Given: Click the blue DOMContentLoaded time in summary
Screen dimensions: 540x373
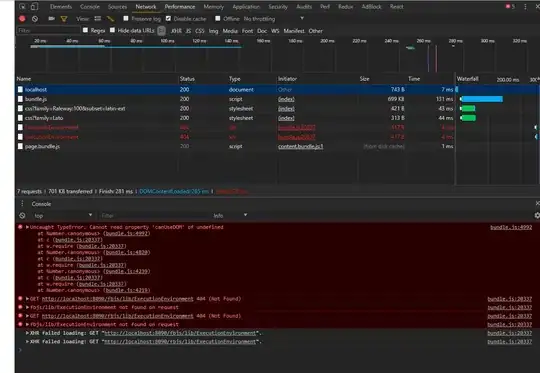Looking at the screenshot, I should [174, 191].
